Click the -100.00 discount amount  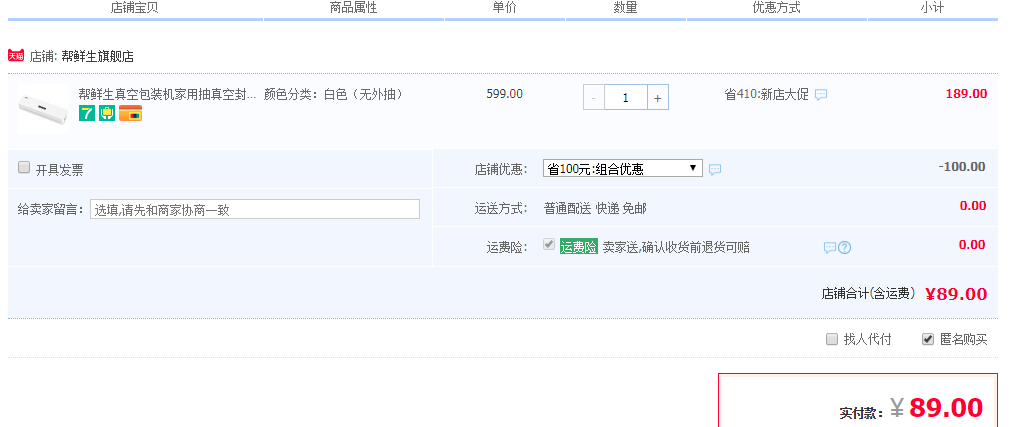[962, 167]
